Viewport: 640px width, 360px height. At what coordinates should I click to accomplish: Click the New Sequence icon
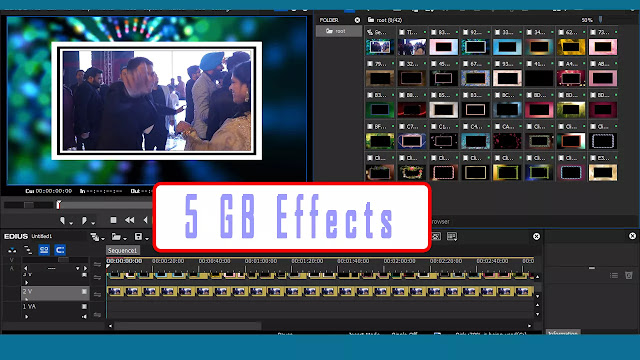click(x=95, y=237)
